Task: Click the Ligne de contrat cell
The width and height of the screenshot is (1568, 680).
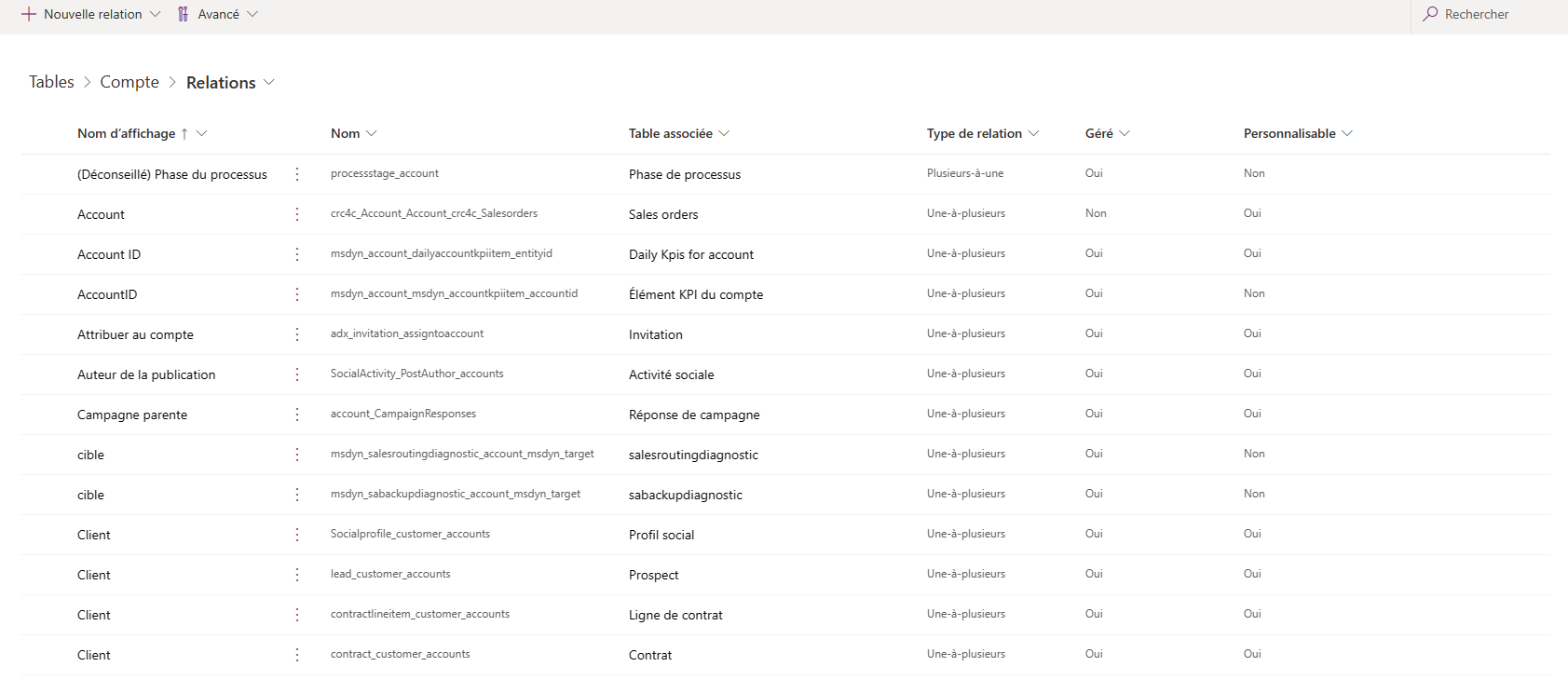Action: pos(675,615)
